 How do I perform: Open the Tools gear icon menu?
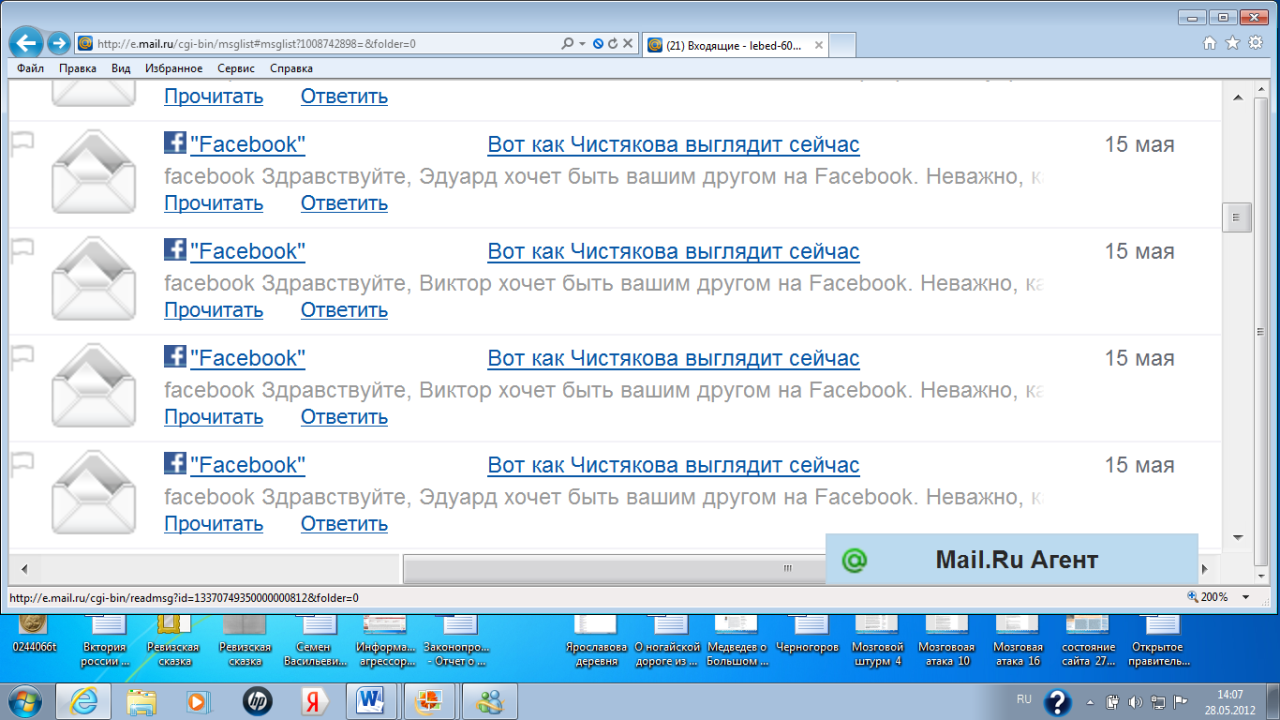coord(1256,43)
